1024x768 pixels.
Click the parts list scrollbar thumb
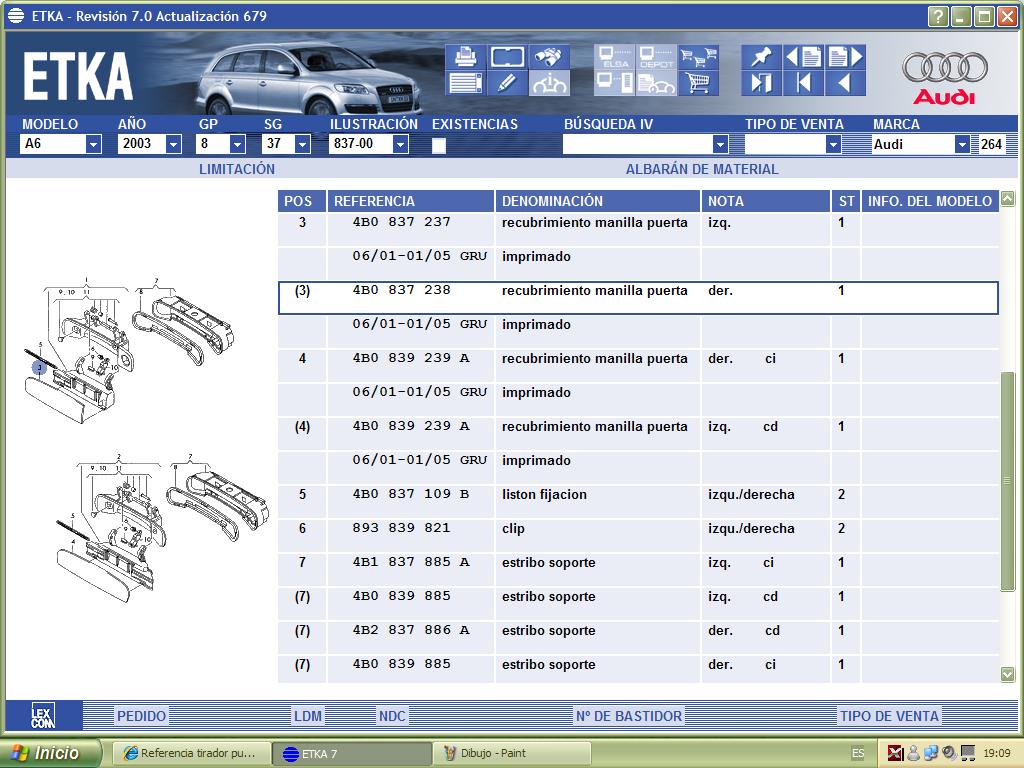click(x=1008, y=481)
